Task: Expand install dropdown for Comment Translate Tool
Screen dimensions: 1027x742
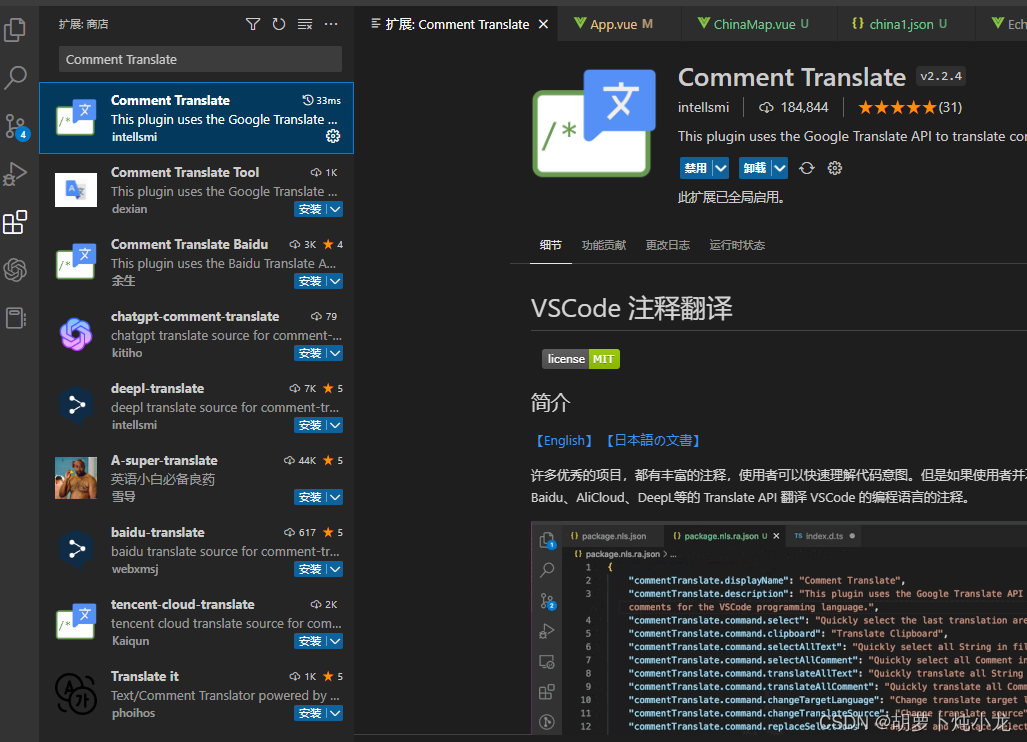Action: point(335,210)
